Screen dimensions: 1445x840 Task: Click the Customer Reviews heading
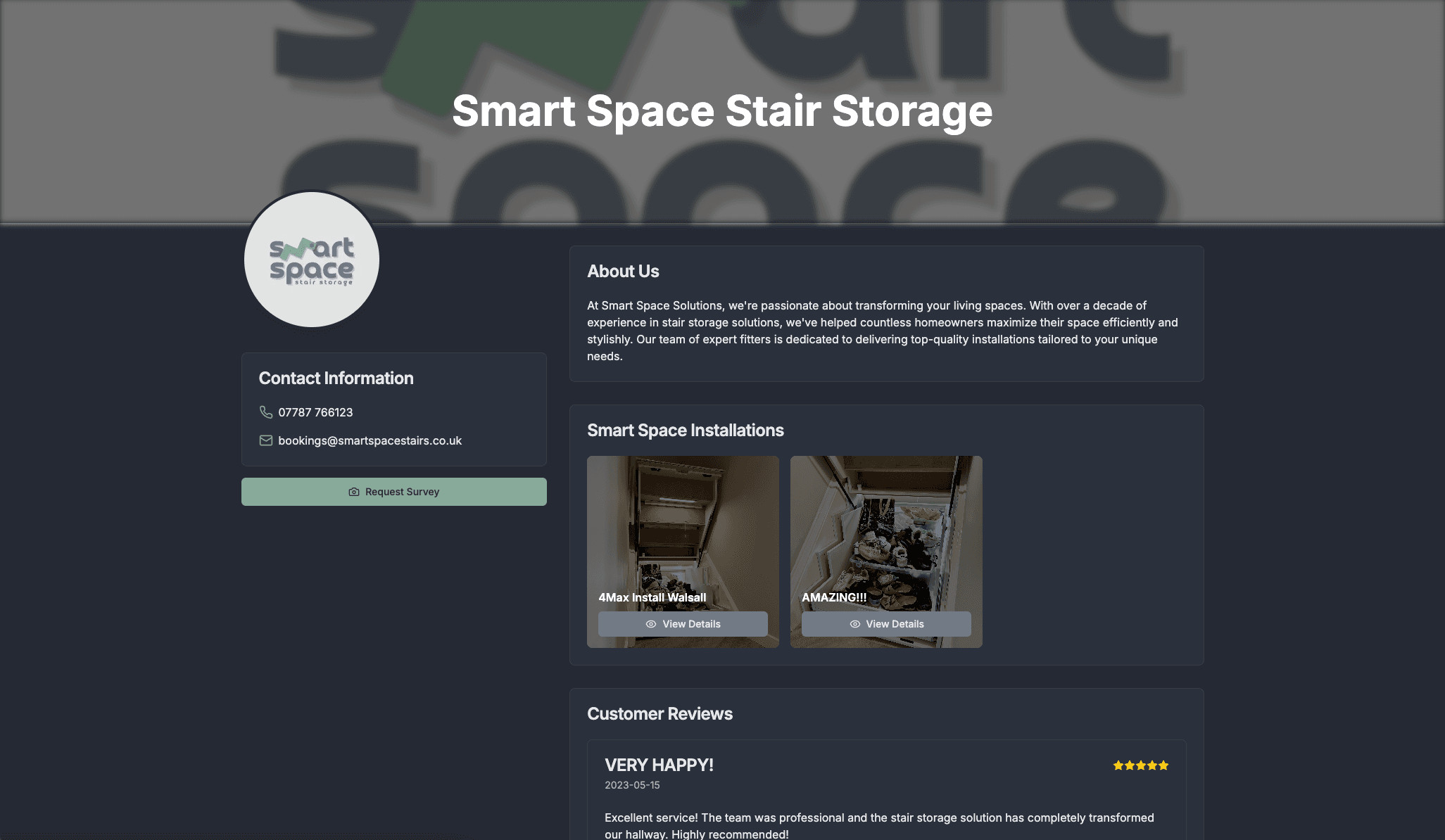click(660, 714)
